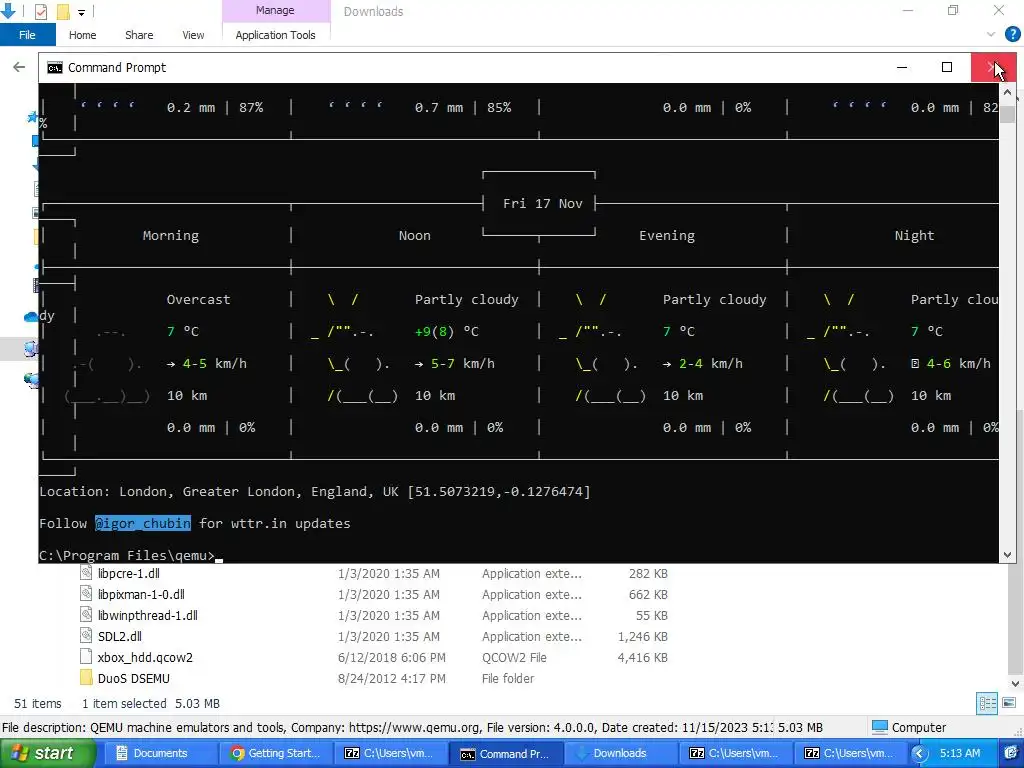Select libwinpthread-1.dll file
The width and height of the screenshot is (1024, 768).
pos(148,615)
